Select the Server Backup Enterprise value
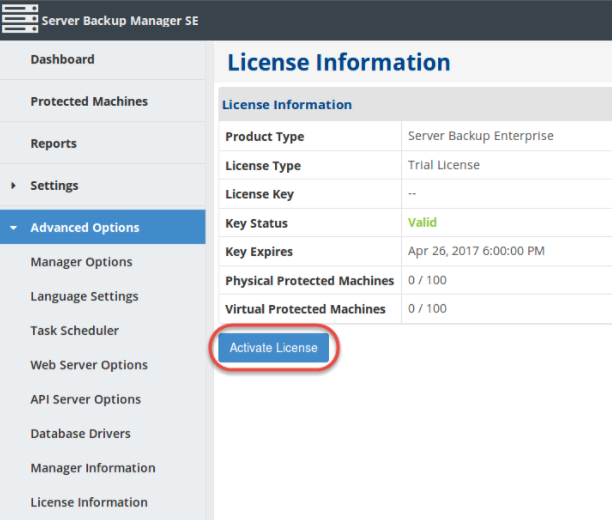Viewport: 612px width, 520px height. [480, 136]
